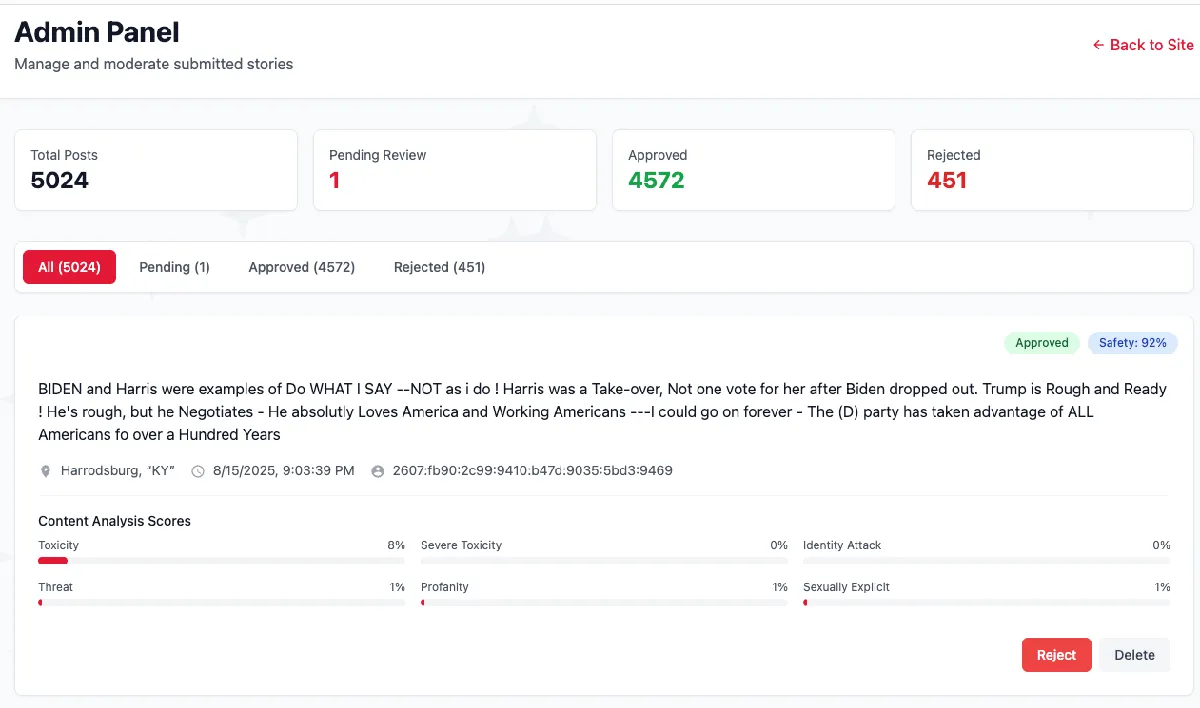Delete the displayed post
The width and height of the screenshot is (1200, 708).
tap(1134, 655)
